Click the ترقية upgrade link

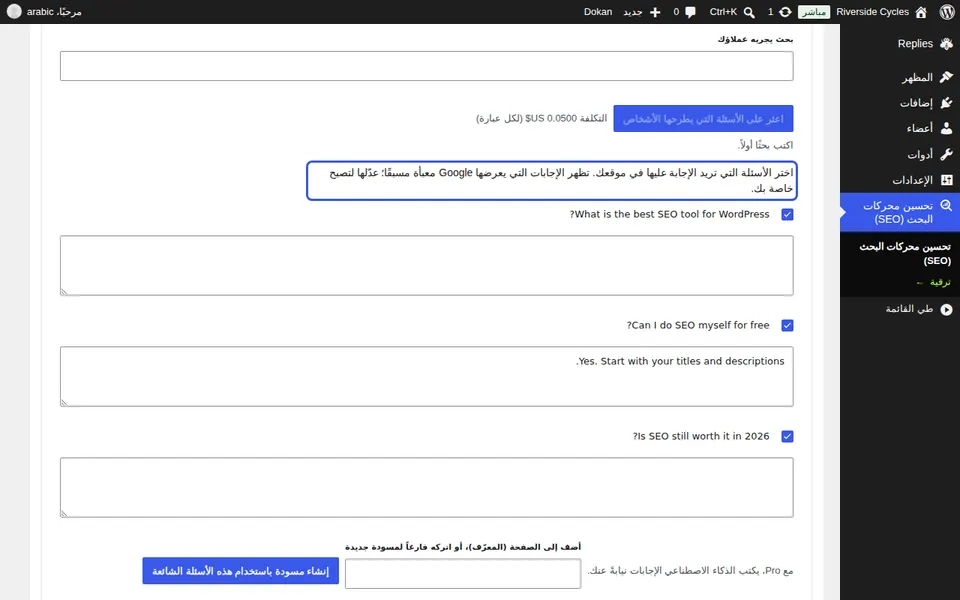934,282
